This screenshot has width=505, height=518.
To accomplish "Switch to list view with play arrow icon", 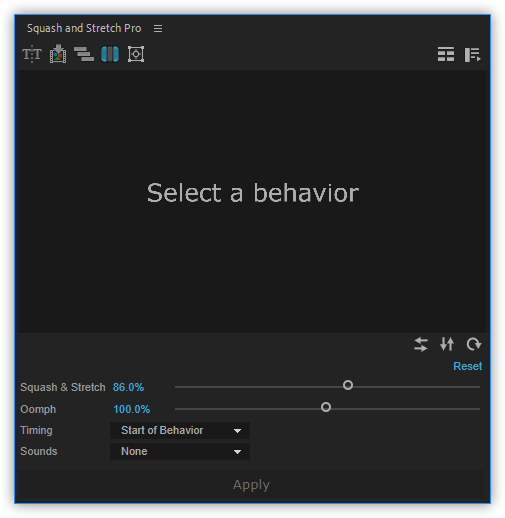I will (472, 54).
